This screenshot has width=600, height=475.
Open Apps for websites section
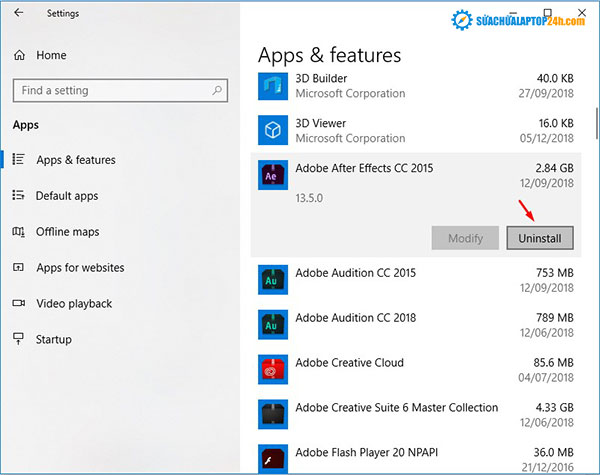[80, 268]
